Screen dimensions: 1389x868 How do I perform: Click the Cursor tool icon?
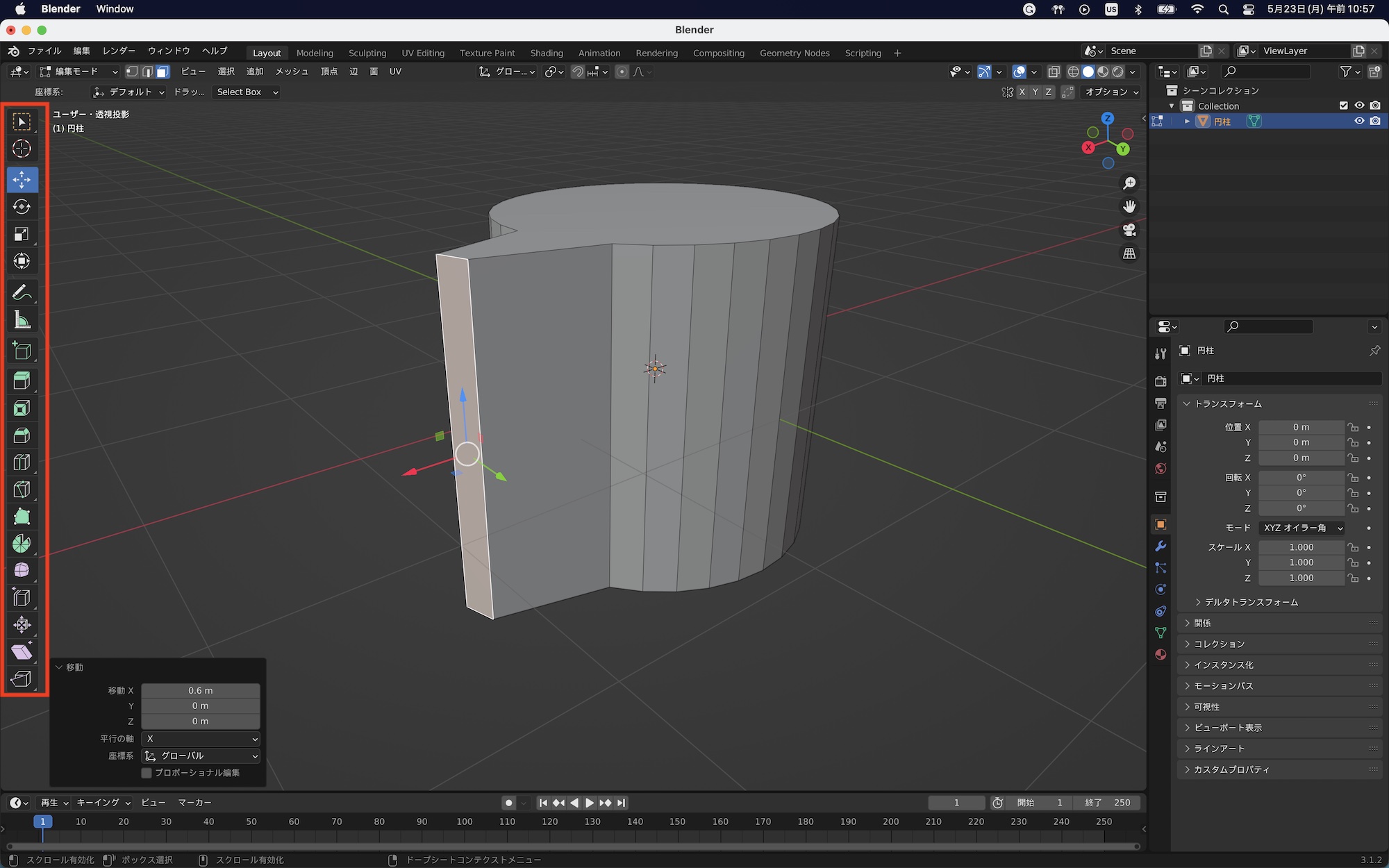point(22,149)
